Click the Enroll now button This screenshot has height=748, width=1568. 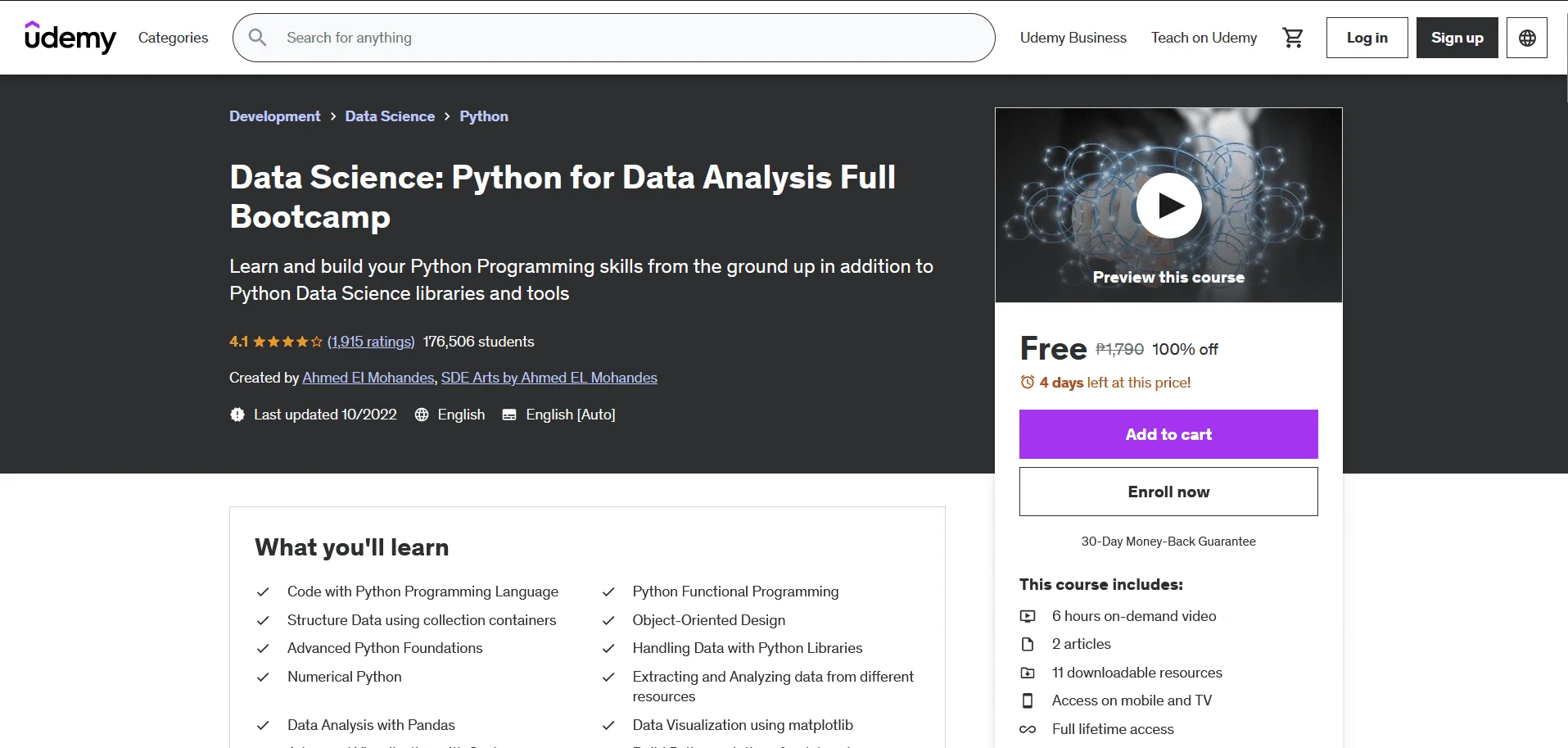(1168, 492)
